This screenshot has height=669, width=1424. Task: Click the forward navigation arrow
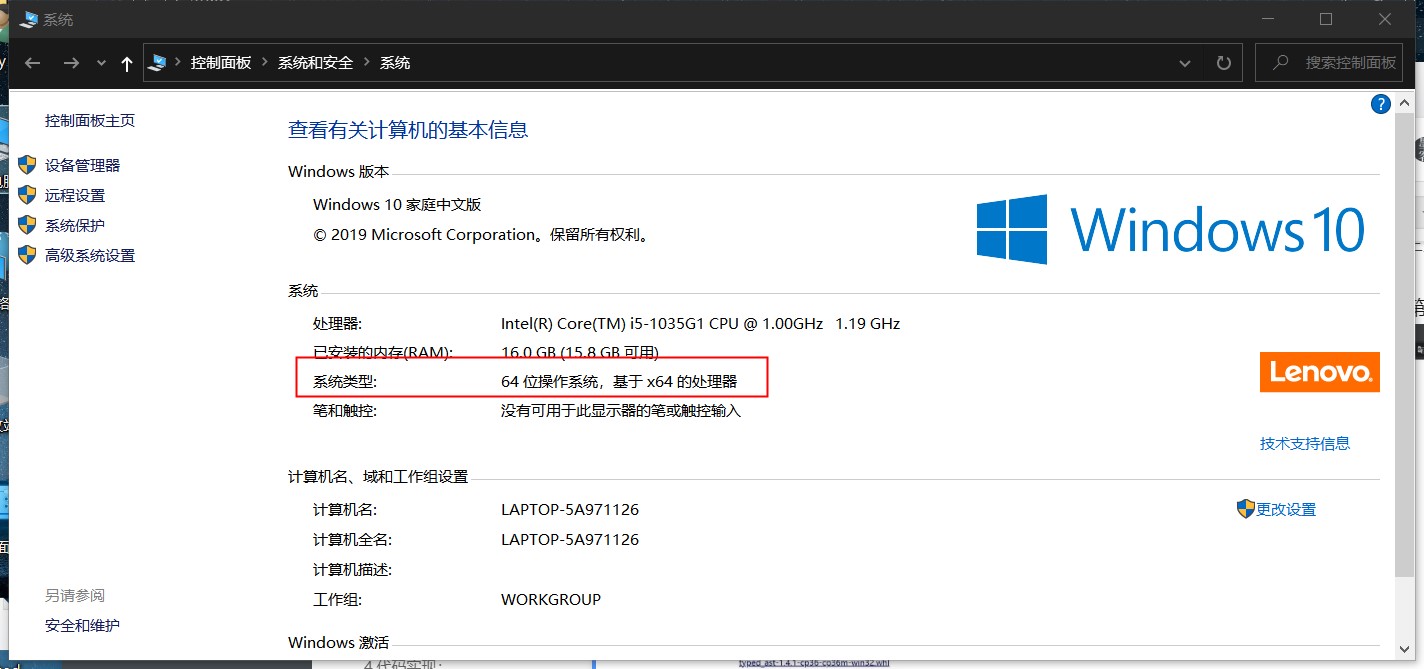[x=71, y=62]
